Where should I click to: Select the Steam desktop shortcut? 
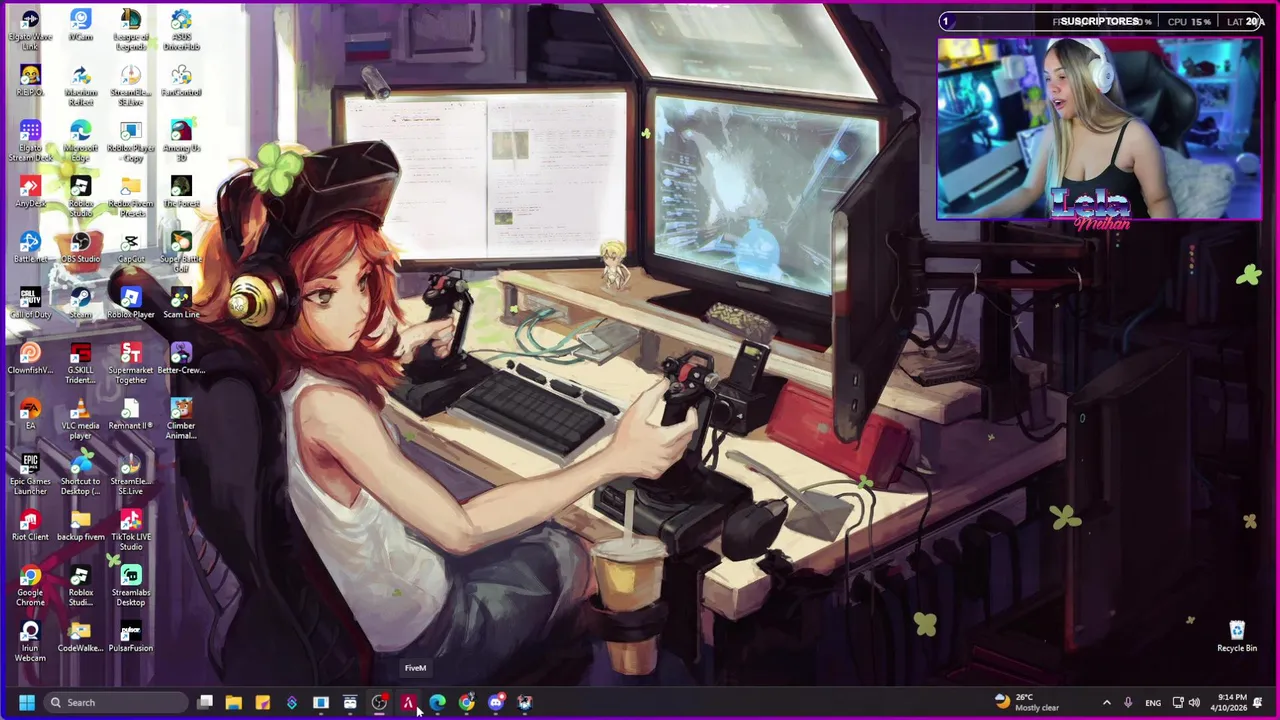(81, 303)
